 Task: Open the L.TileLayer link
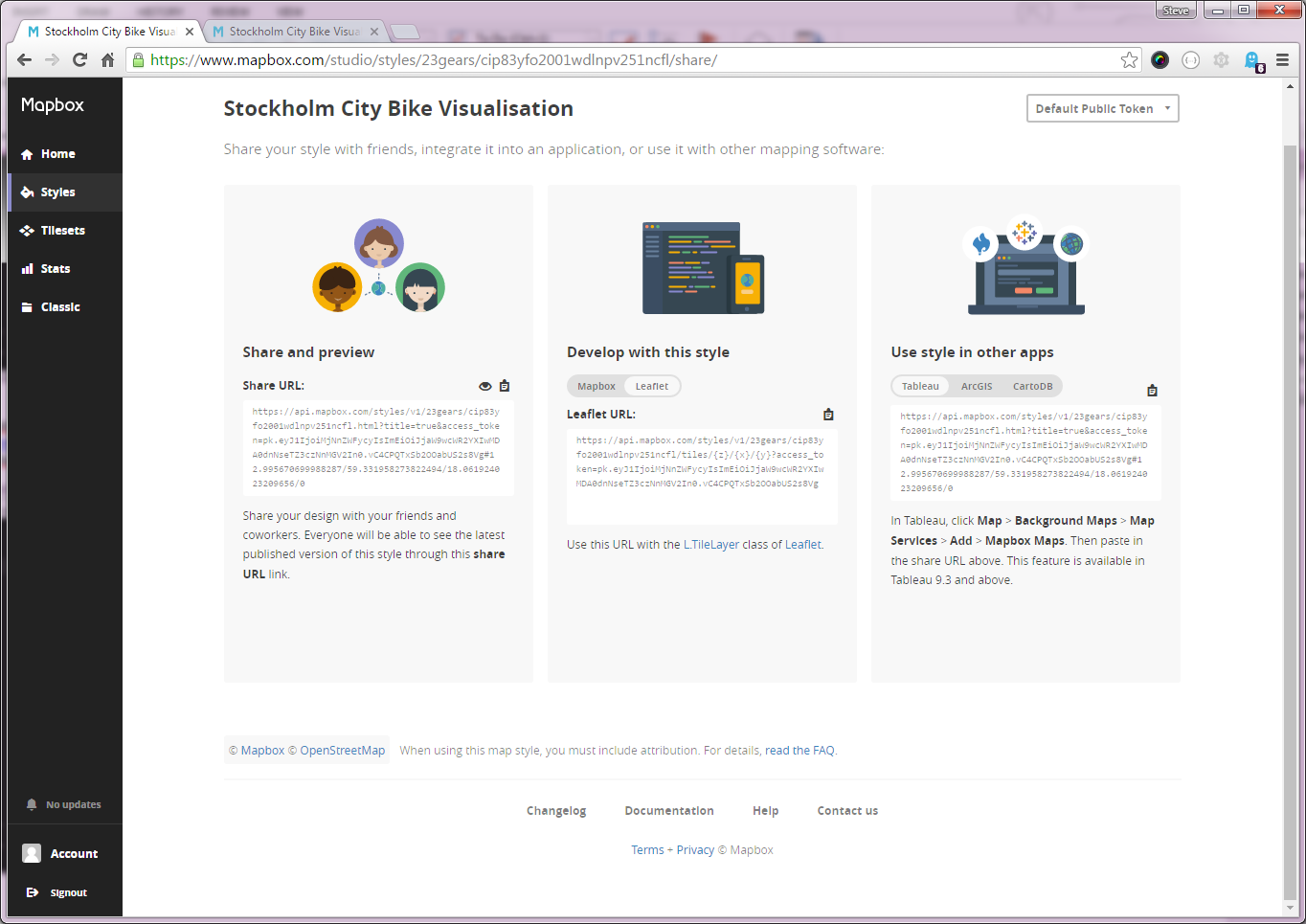711,545
